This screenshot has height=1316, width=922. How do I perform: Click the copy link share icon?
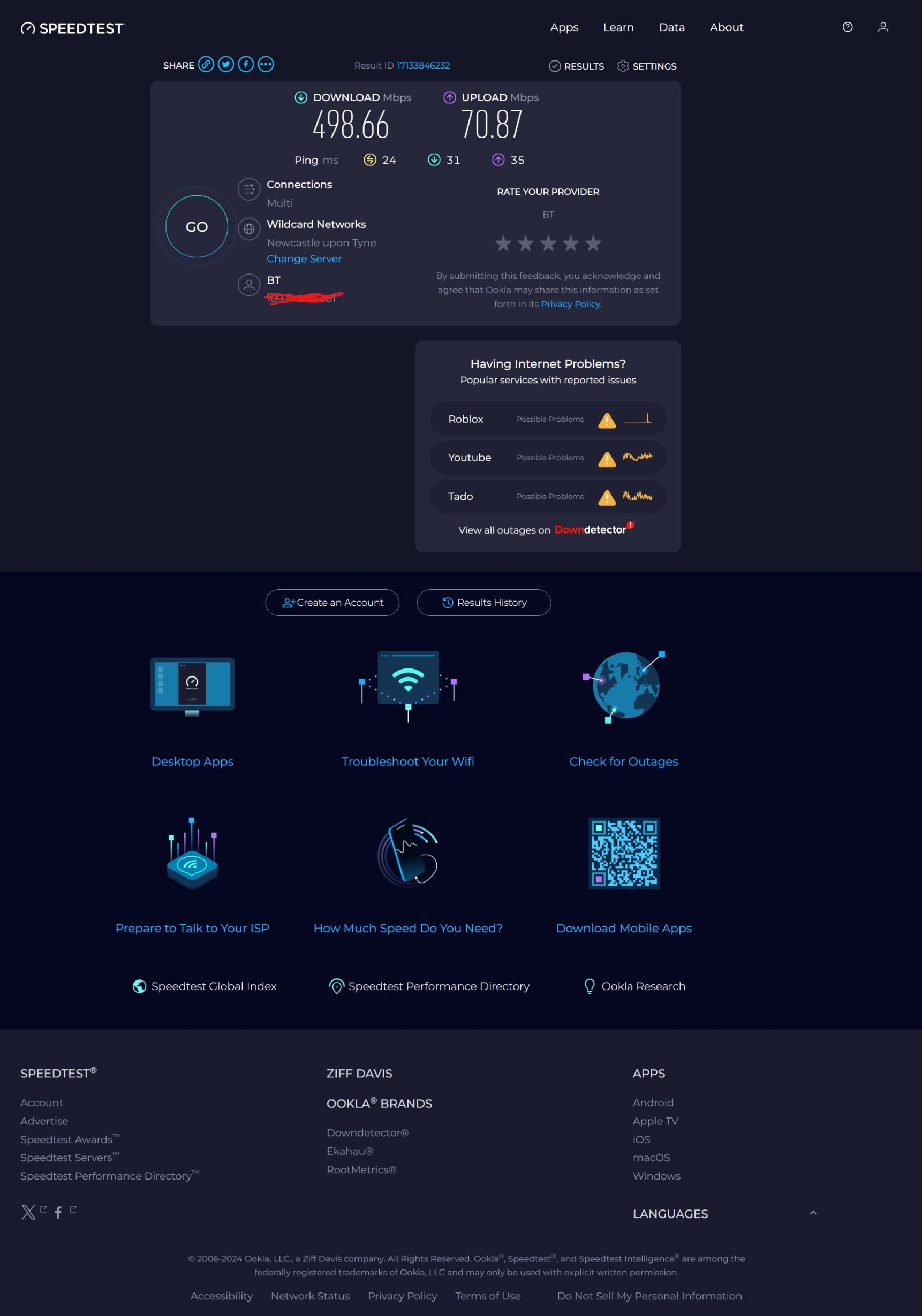point(206,64)
